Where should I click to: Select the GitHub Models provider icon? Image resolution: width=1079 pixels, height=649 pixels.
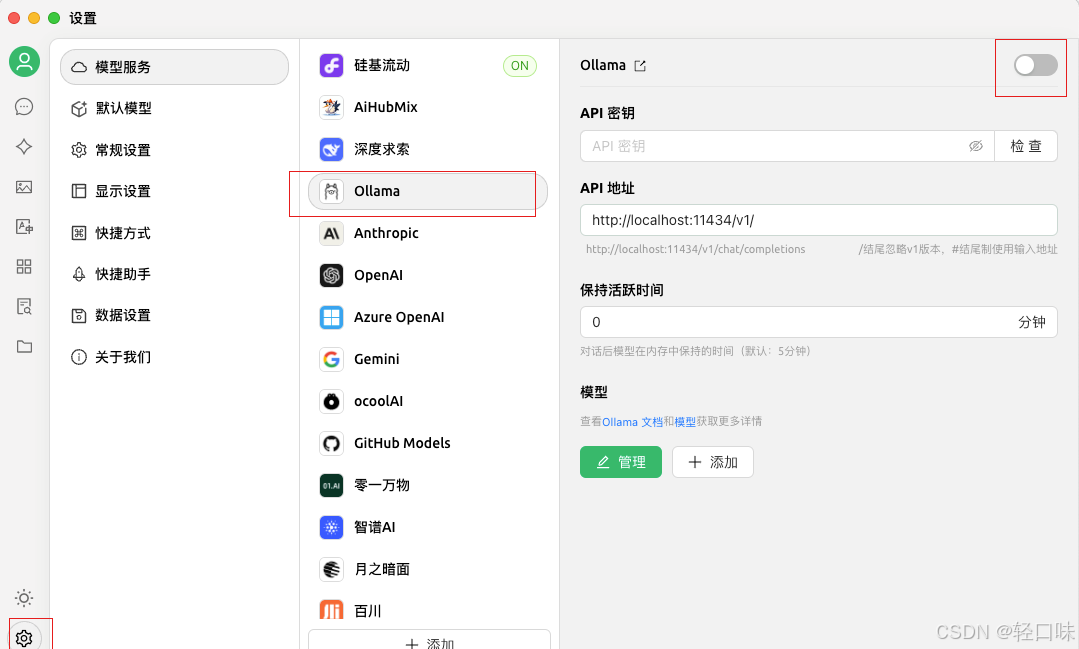(x=332, y=443)
